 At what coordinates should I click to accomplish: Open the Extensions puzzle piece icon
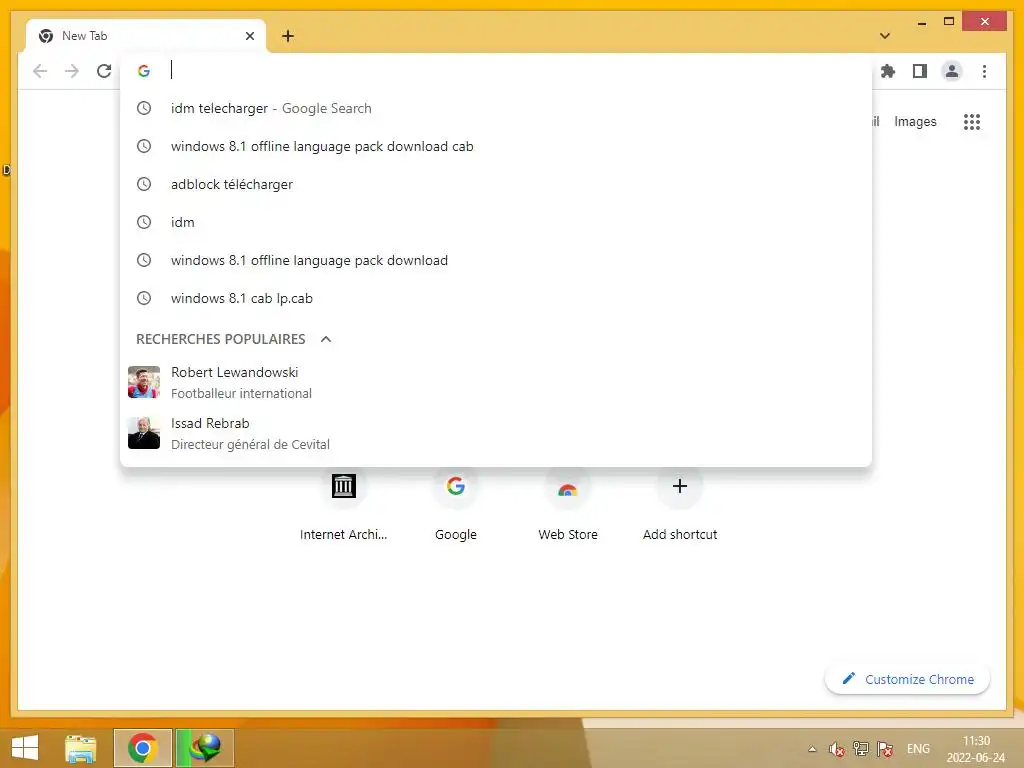coord(888,71)
